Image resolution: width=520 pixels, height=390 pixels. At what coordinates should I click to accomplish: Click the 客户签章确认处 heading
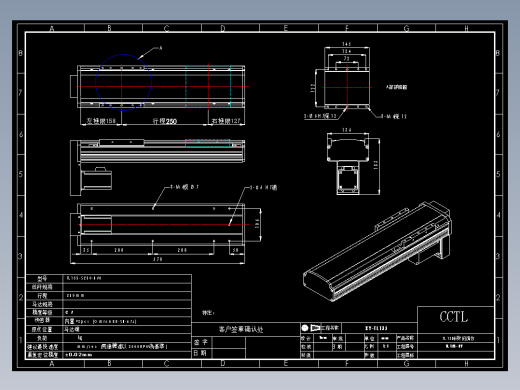(x=241, y=329)
